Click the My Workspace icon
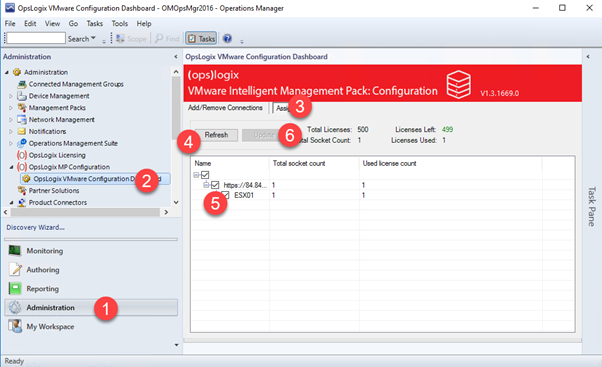602x367 pixels. pyautogui.click(x=15, y=326)
